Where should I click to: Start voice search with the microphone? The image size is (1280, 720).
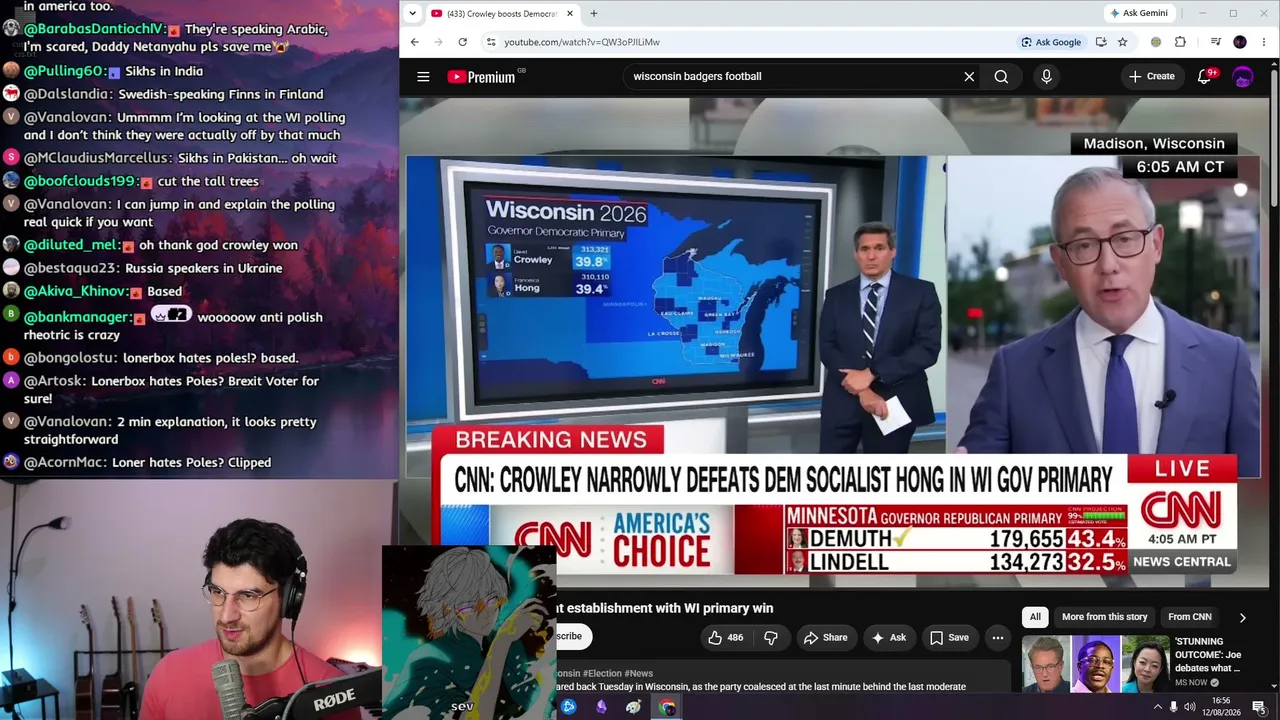[x=1046, y=77]
